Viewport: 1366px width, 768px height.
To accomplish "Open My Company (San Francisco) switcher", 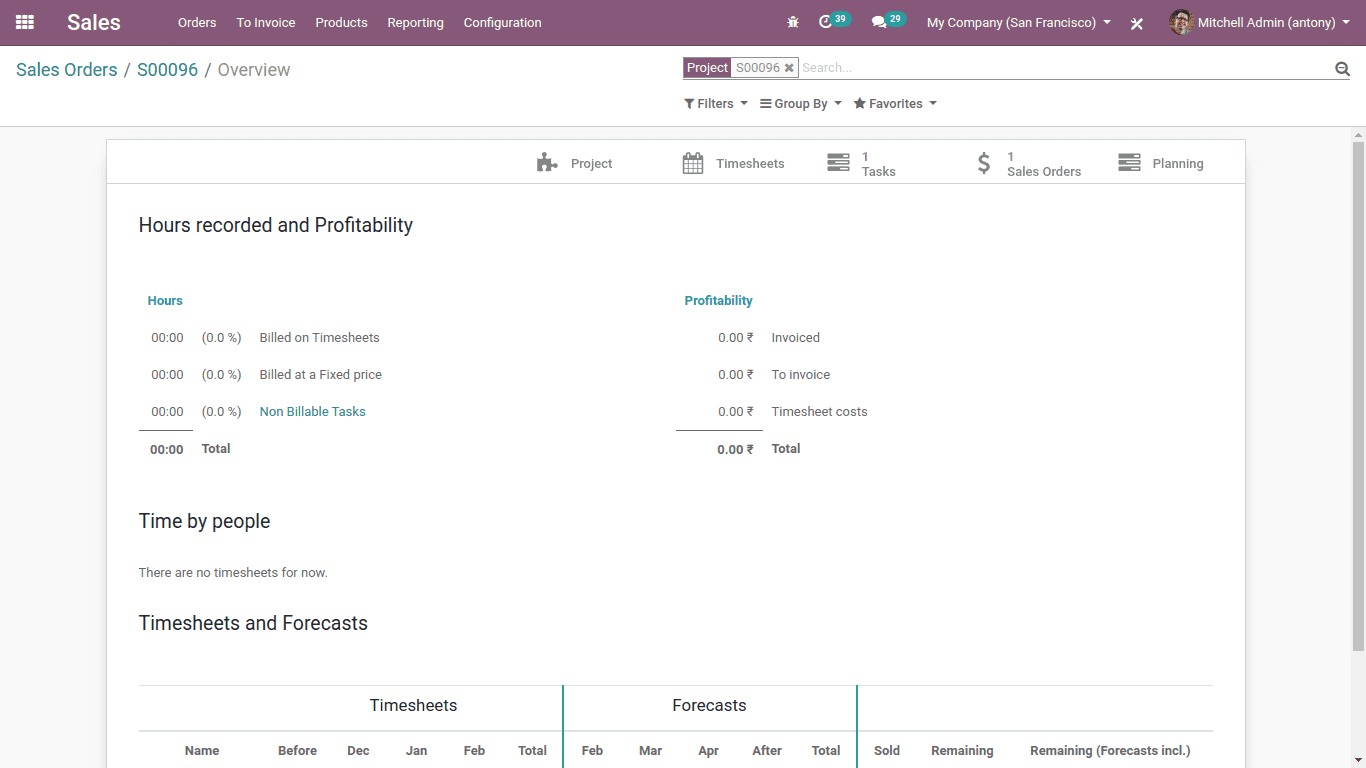I will tap(1018, 22).
